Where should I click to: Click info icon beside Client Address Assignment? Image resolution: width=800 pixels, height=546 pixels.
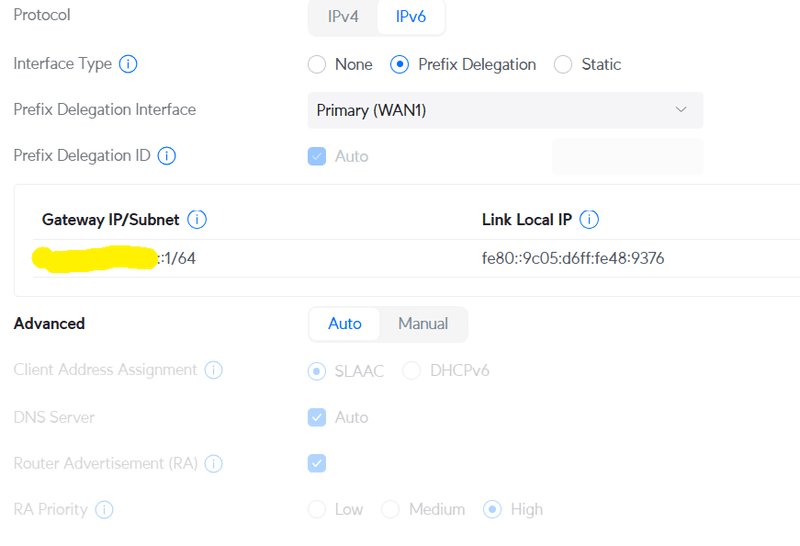[213, 370]
